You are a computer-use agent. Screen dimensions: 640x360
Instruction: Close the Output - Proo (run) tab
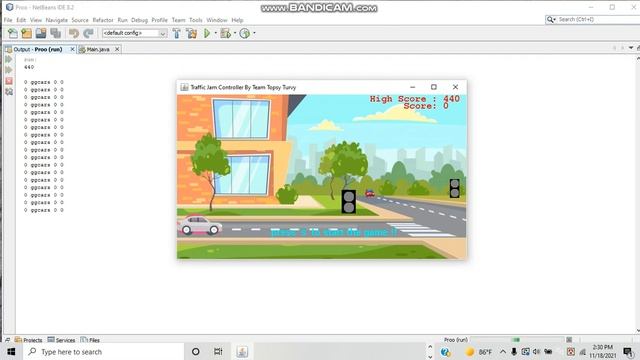[x=72, y=49]
